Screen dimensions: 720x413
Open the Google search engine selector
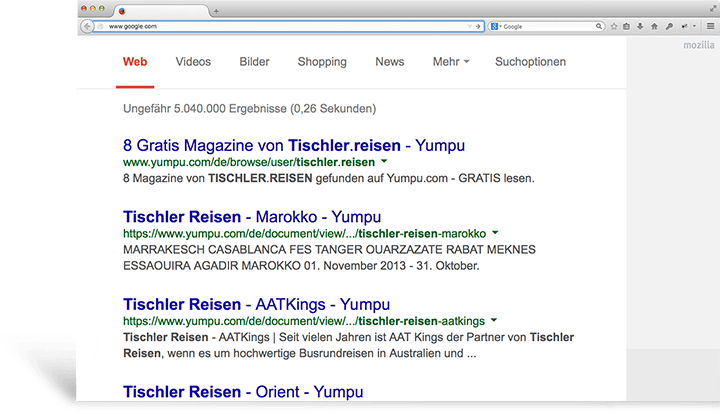click(496, 26)
